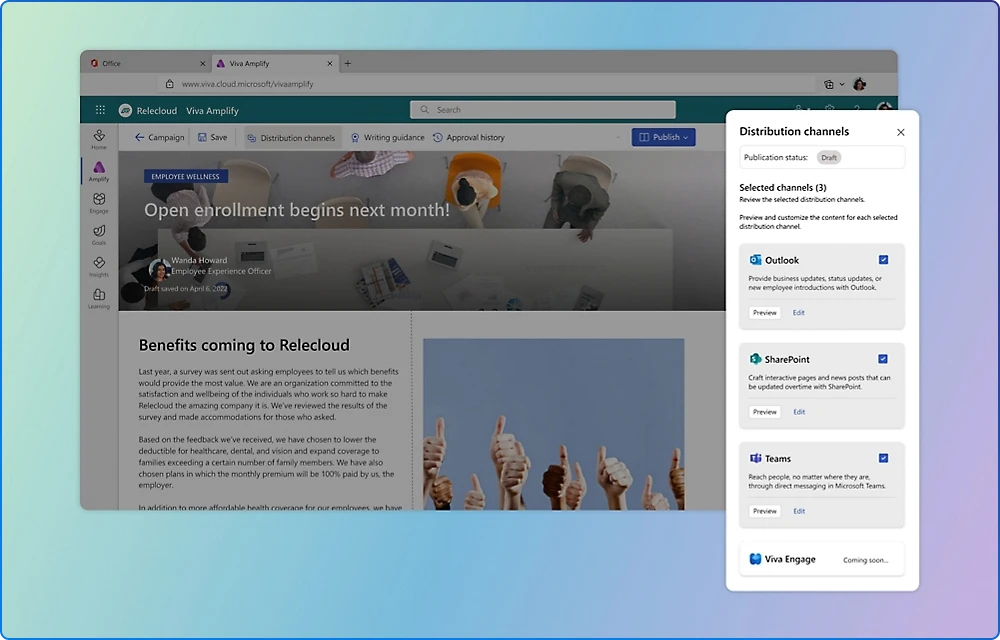Screen dimensions: 1000x640
Task: Click the Distribution channels toolbar icon
Action: coord(251,138)
